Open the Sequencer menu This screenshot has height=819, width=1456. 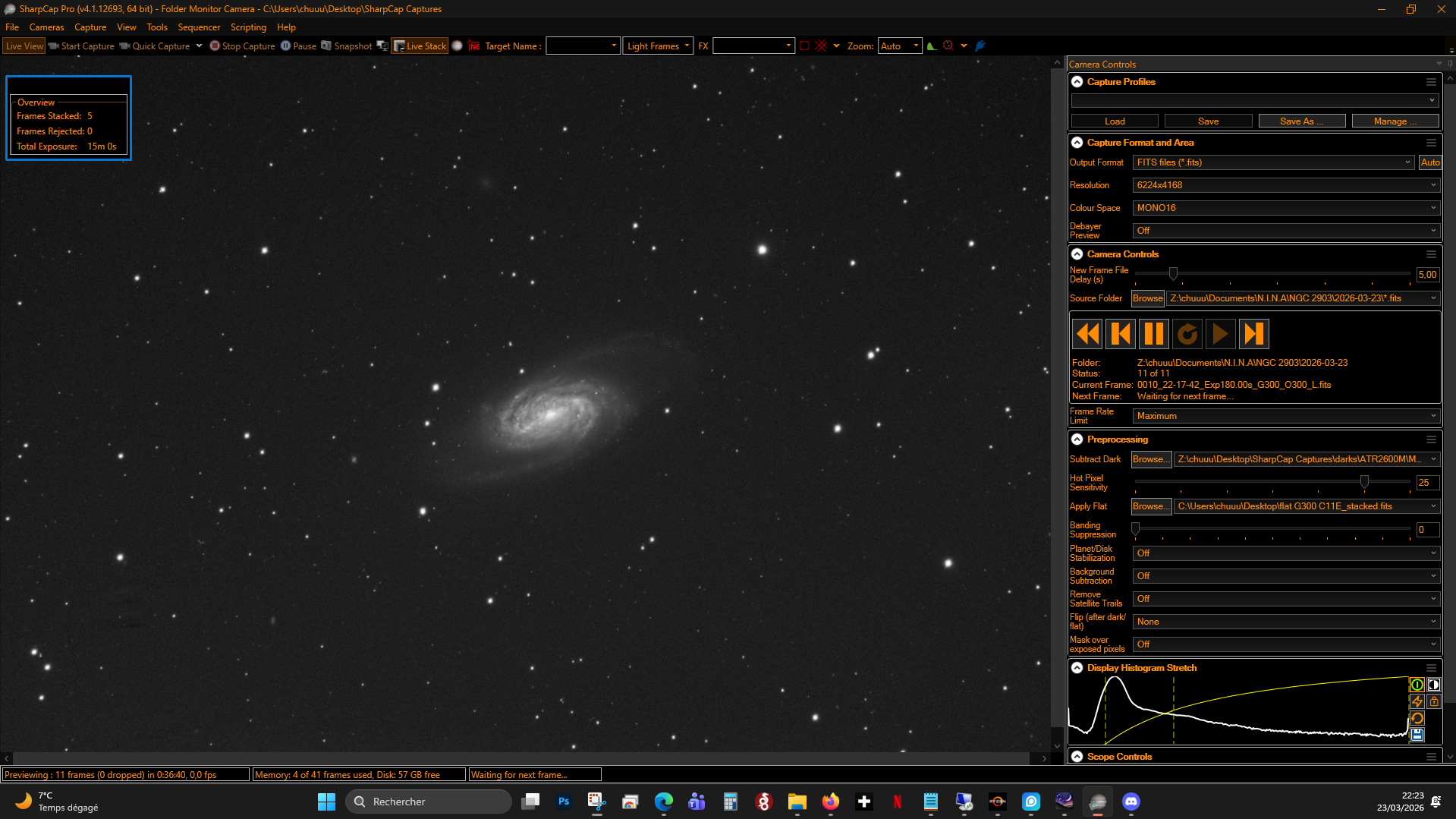(199, 27)
